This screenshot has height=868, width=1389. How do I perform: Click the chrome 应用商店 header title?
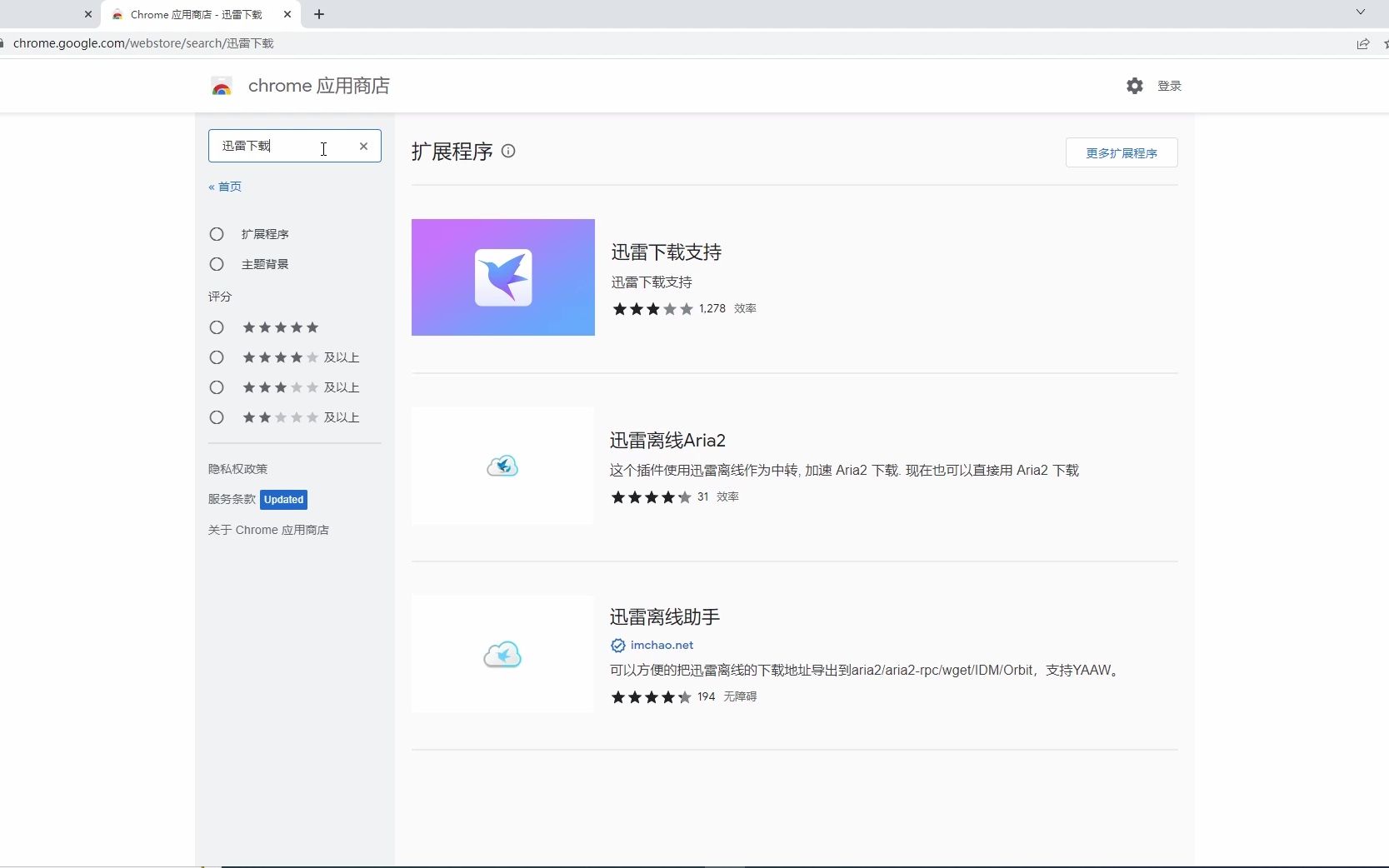click(319, 86)
